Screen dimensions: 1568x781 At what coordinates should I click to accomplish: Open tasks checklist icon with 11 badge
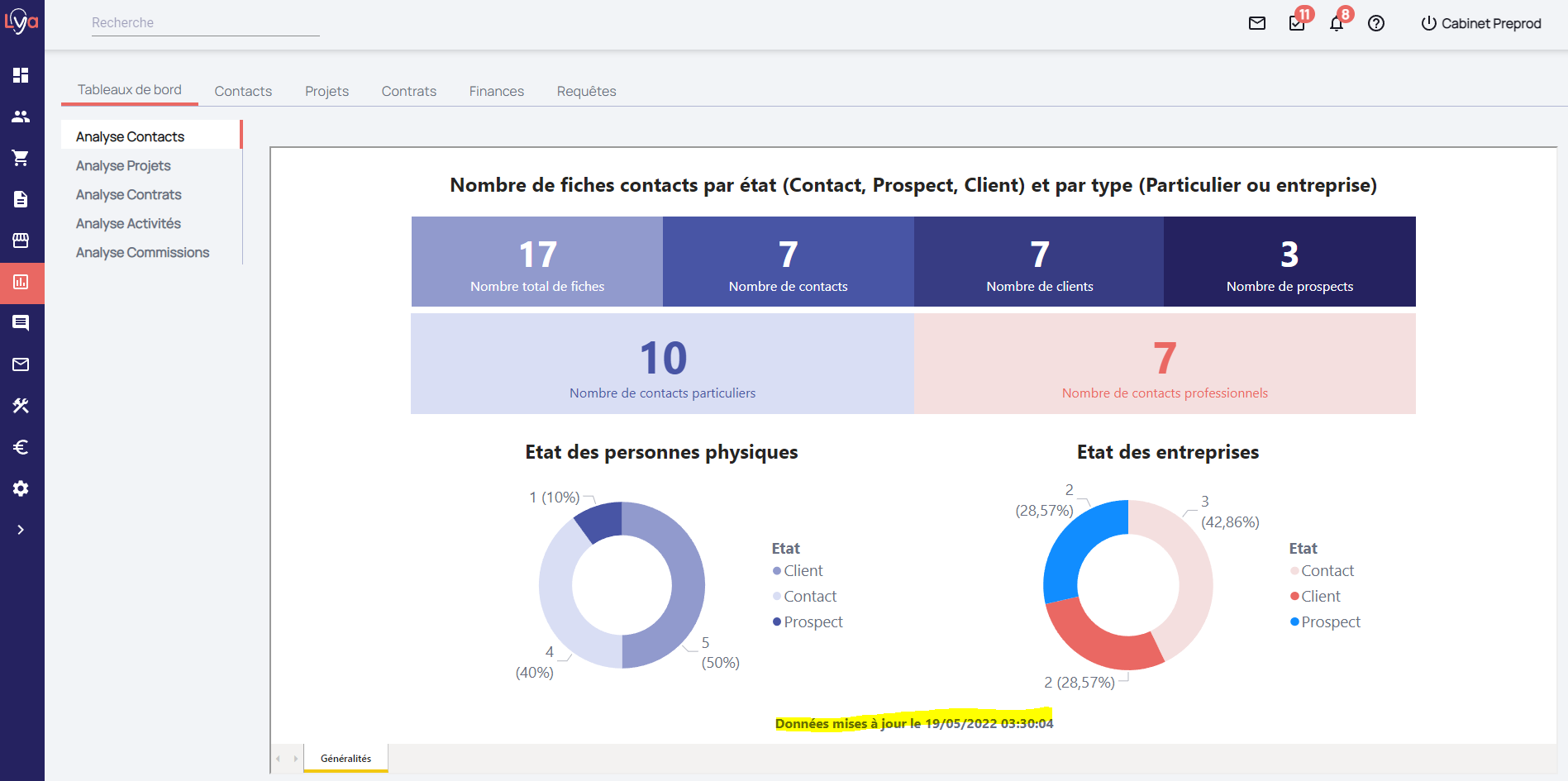[x=1297, y=23]
